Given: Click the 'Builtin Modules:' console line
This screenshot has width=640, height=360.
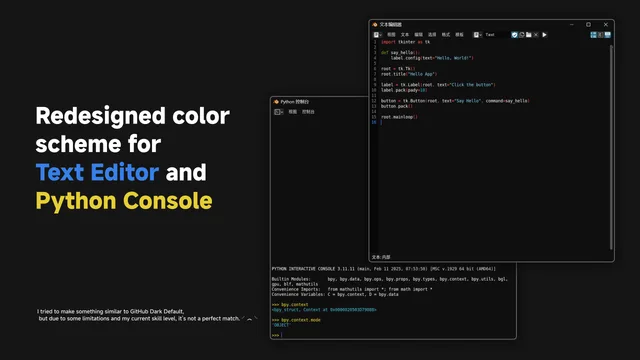Looking at the screenshot, I should (390, 279).
